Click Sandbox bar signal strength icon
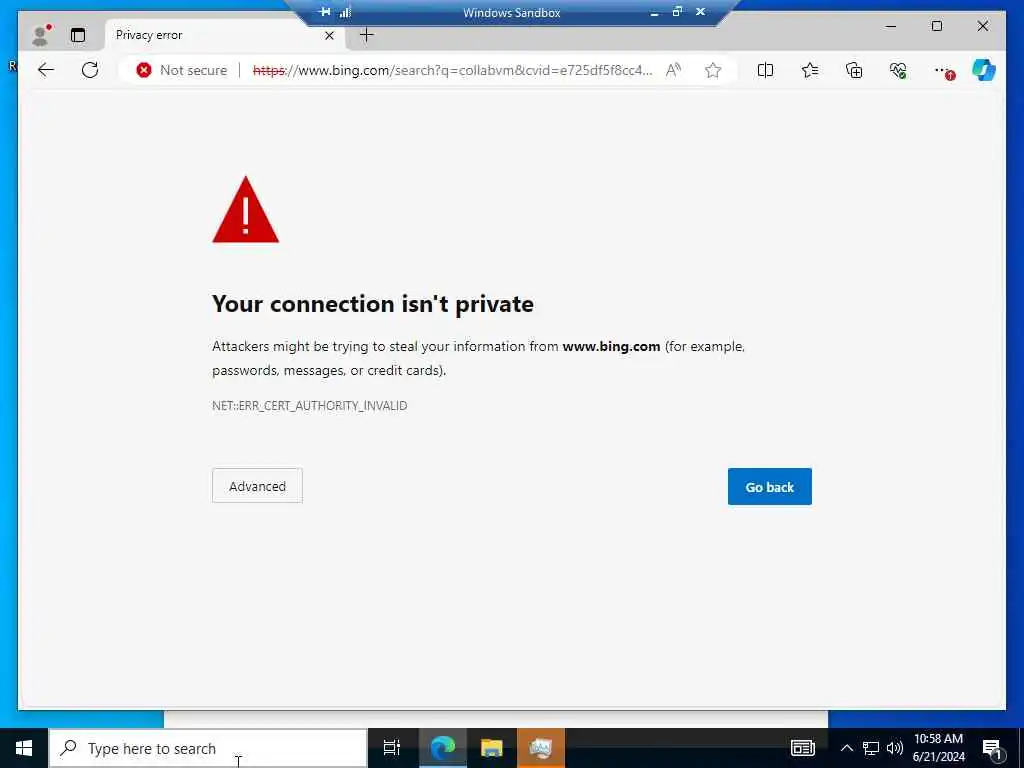The width and height of the screenshot is (1024, 768). [x=345, y=12]
